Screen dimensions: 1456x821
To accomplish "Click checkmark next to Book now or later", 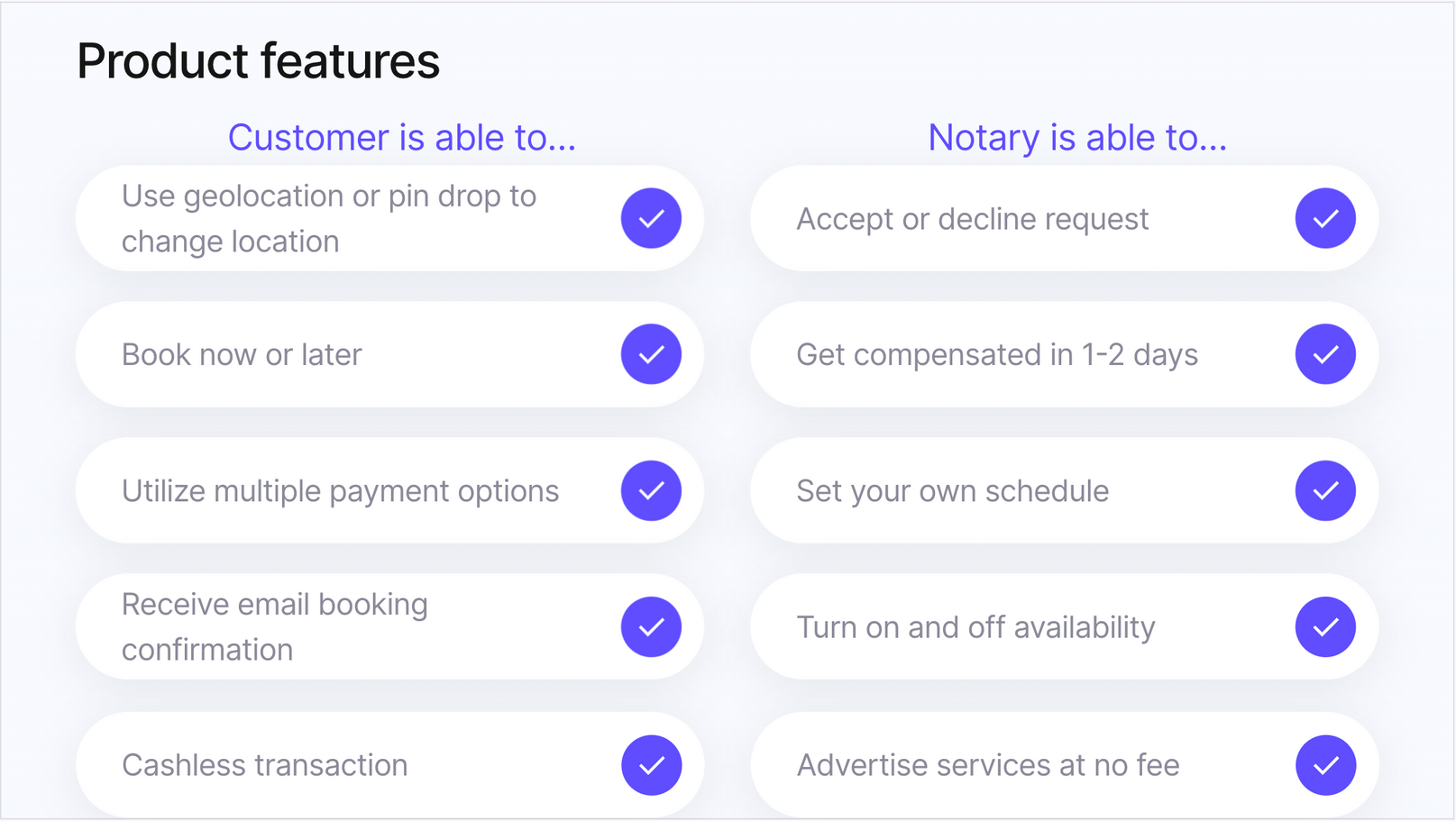I will (x=651, y=354).
